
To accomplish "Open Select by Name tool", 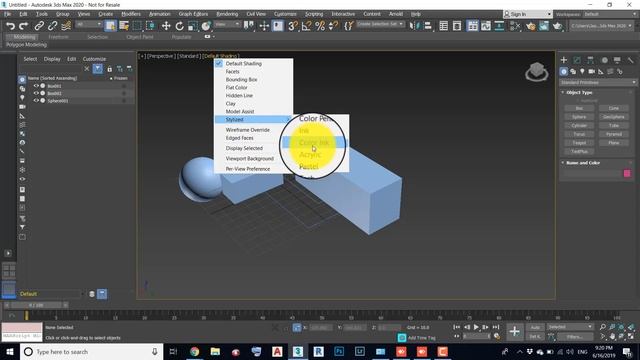I will pyautogui.click(x=124, y=26).
